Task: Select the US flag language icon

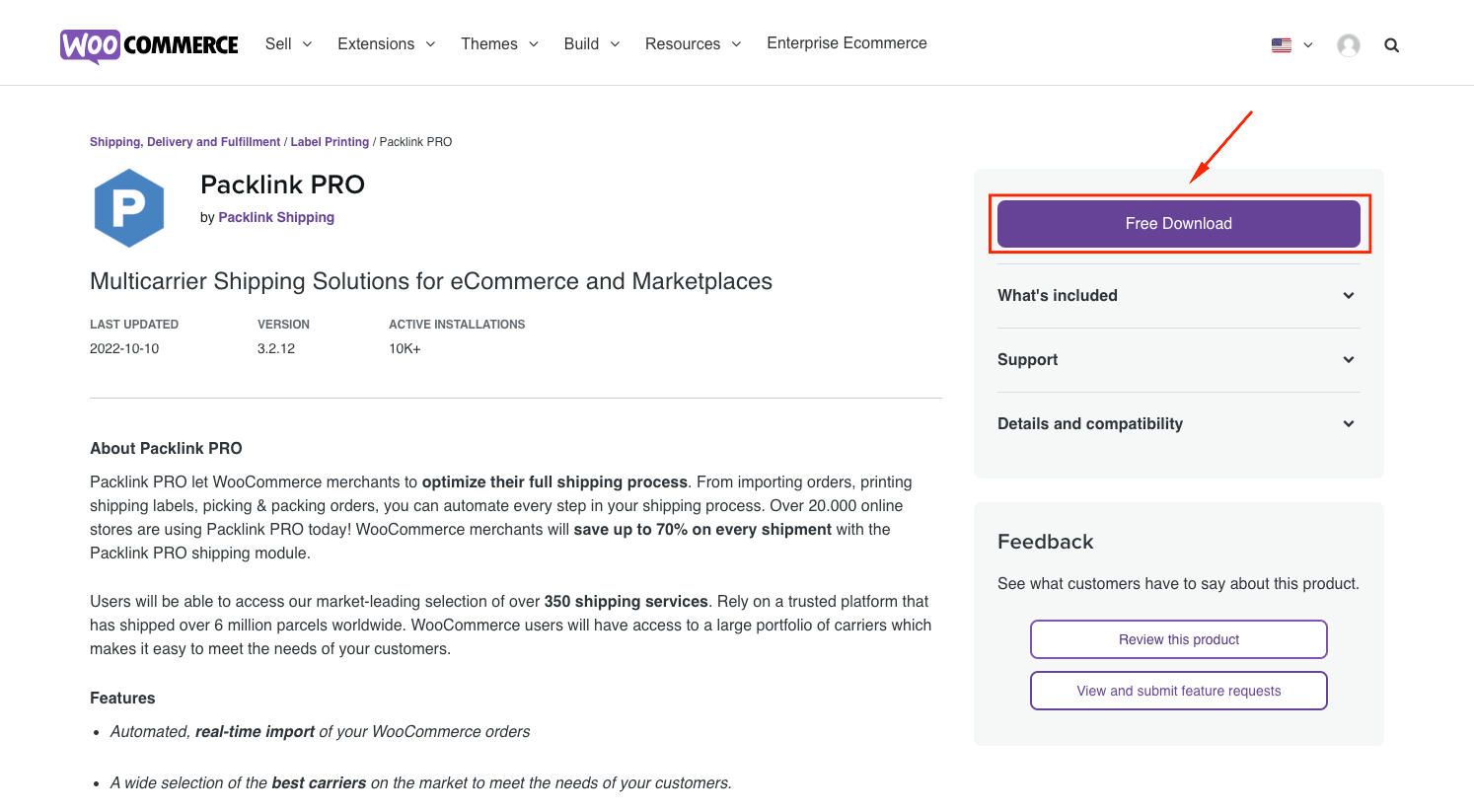Action: tap(1281, 44)
